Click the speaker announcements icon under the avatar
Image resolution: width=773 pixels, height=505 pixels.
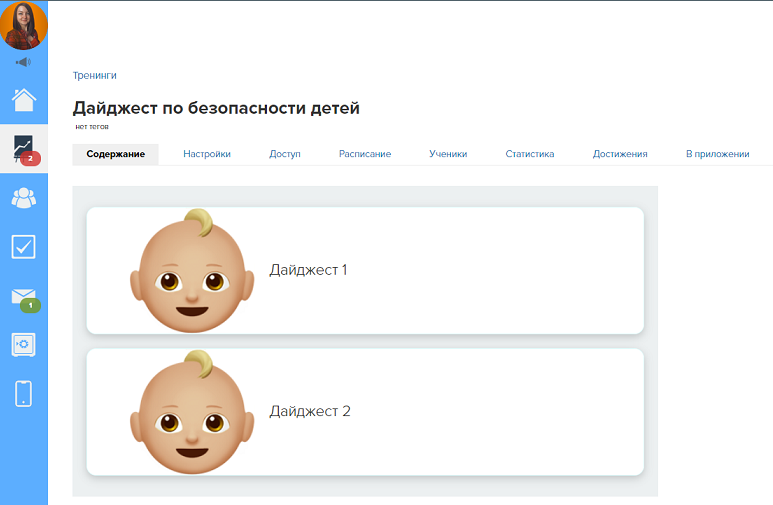tap(23, 62)
